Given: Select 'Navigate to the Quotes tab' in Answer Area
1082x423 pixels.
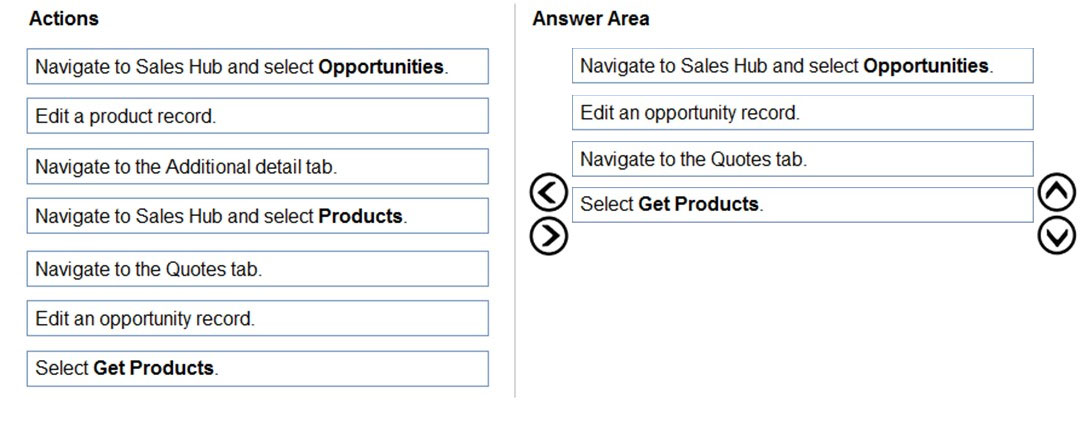Looking at the screenshot, I should point(803,159).
